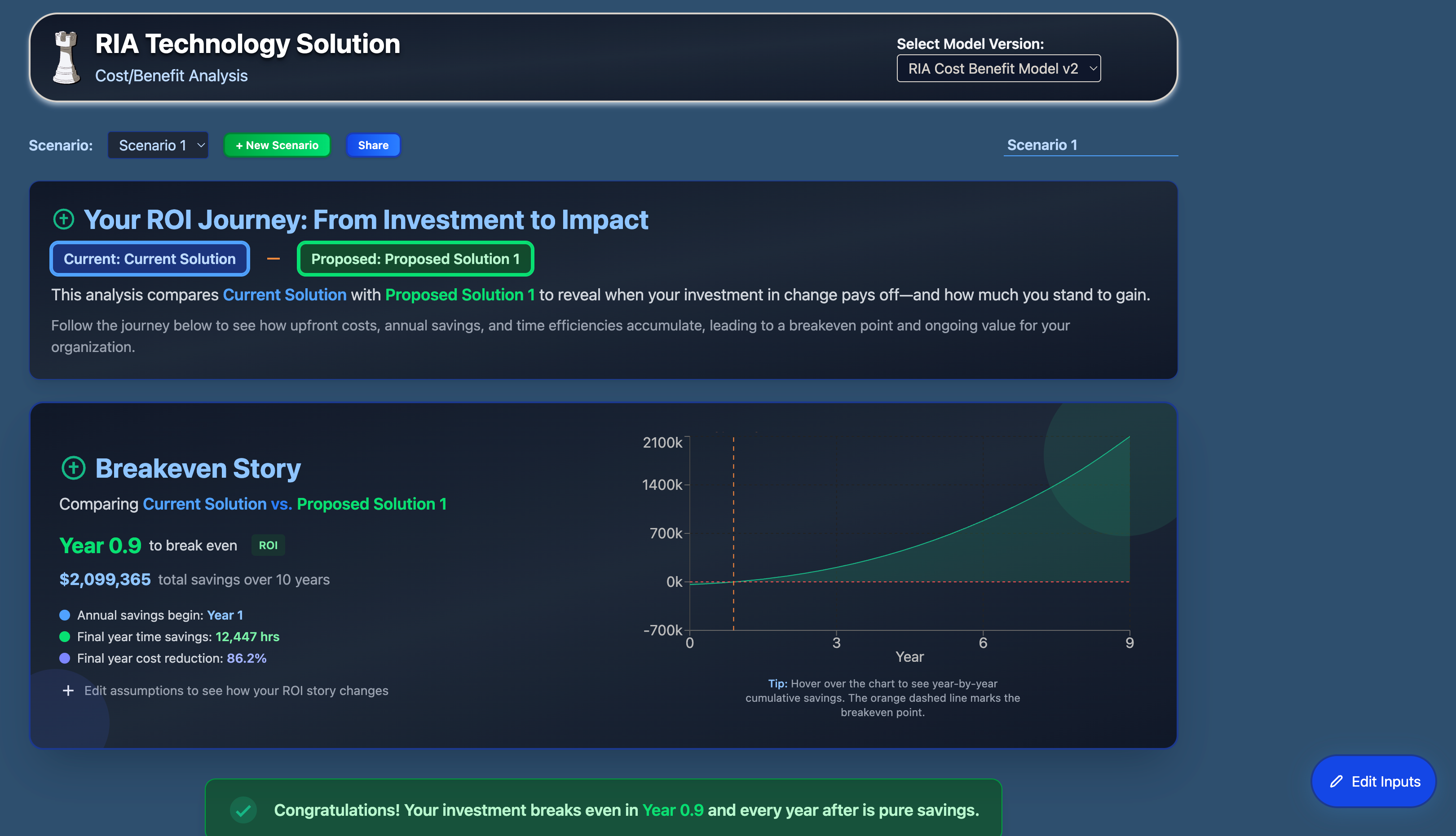1456x836 pixels.
Task: Click the chess rook logo icon
Action: (66, 58)
